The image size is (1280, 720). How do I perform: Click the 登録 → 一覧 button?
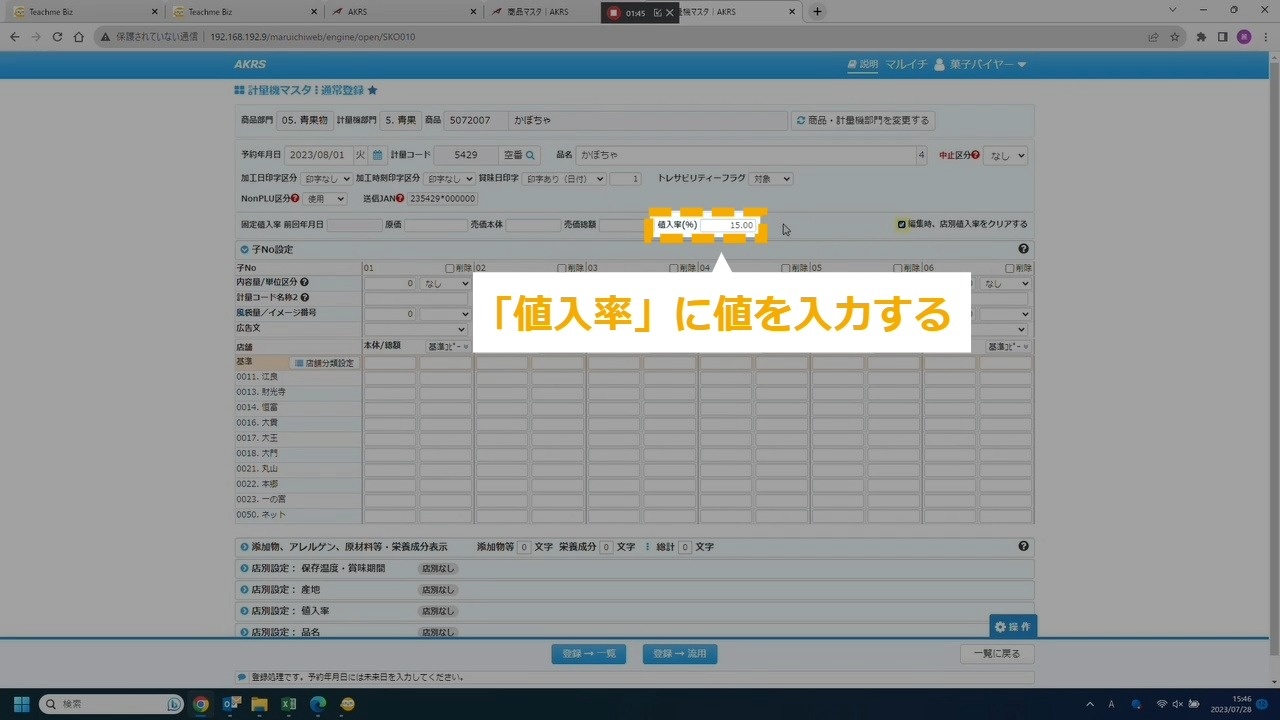[588, 653]
